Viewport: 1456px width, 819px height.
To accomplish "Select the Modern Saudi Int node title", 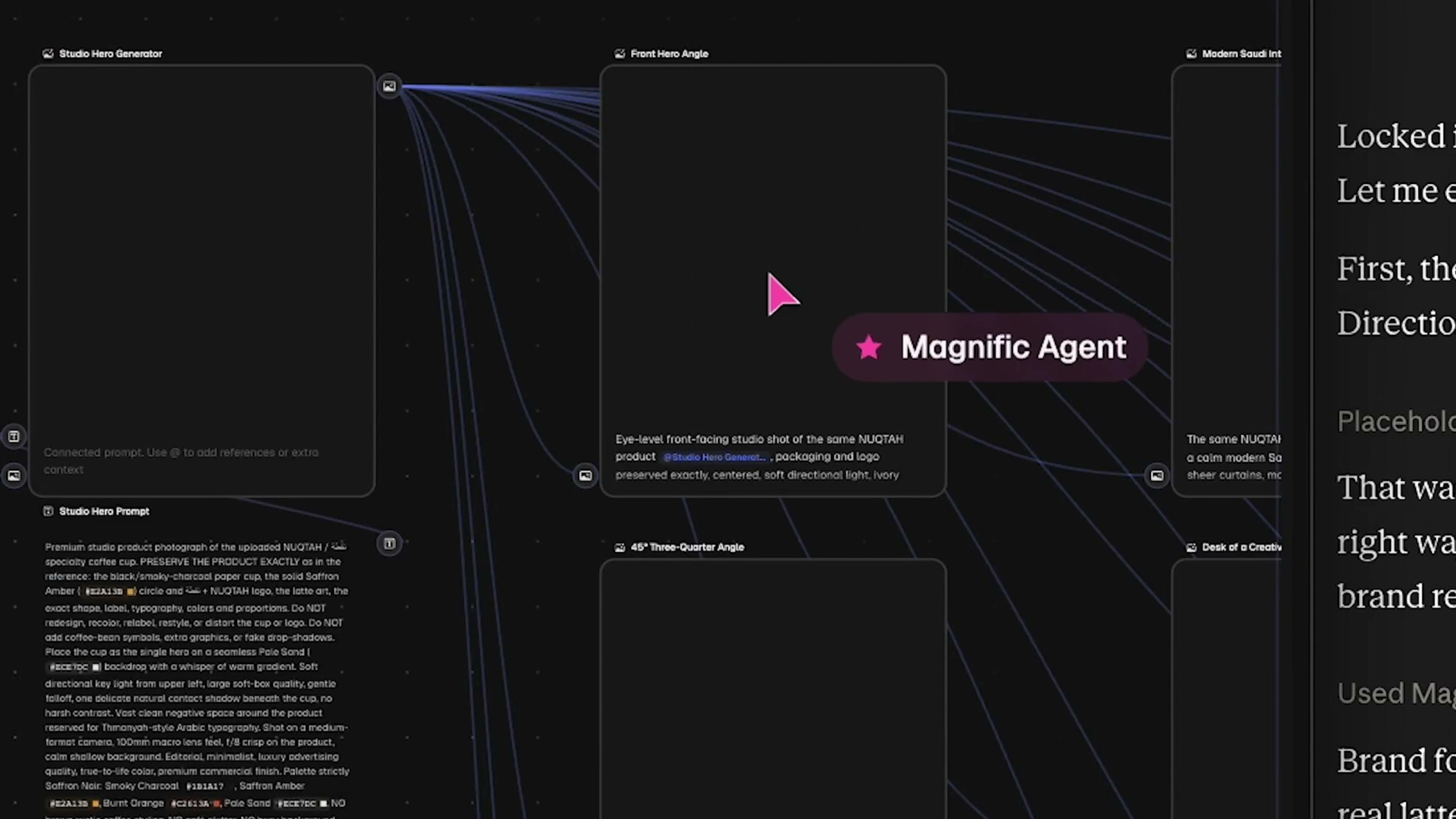I will click(x=1241, y=54).
